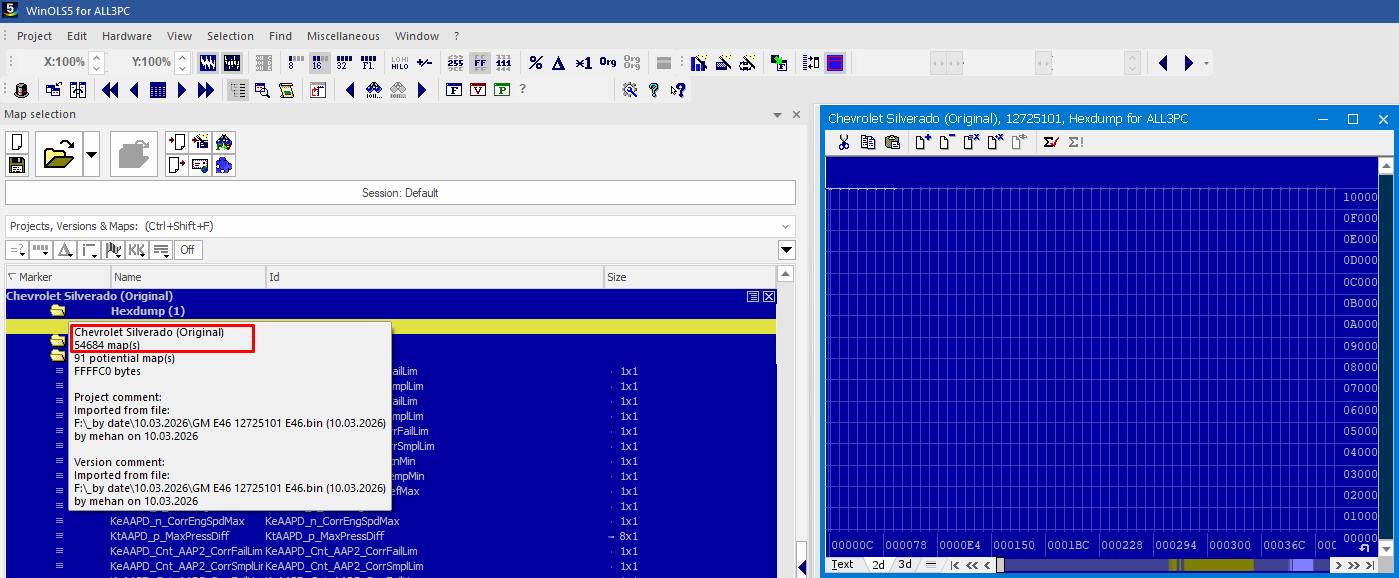Viewport: 1399px width, 578px height.
Task: Save project with floppy disk icon
Action: coord(16,165)
